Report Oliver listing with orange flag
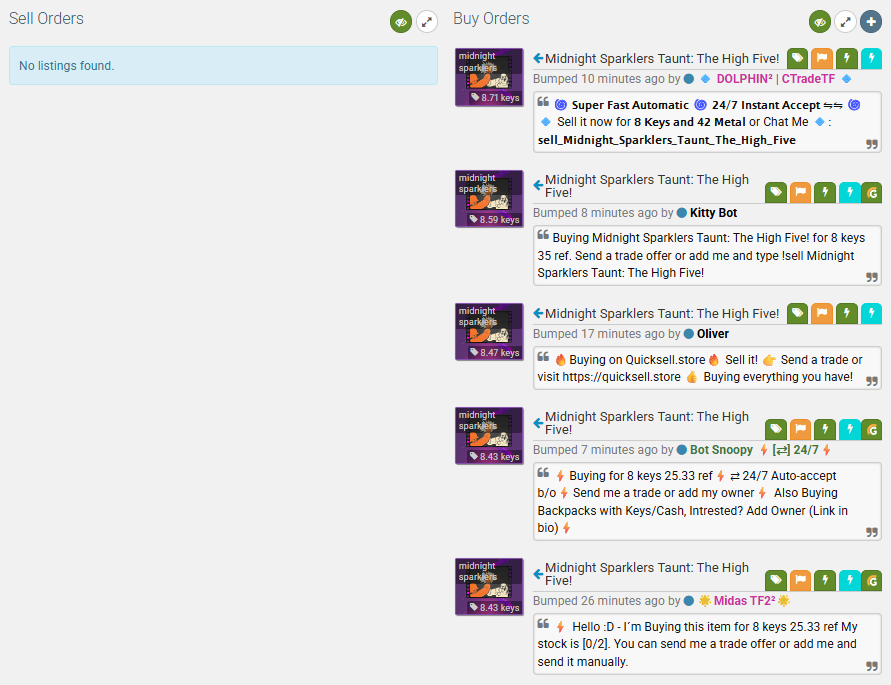This screenshot has height=685, width=891. (822, 313)
